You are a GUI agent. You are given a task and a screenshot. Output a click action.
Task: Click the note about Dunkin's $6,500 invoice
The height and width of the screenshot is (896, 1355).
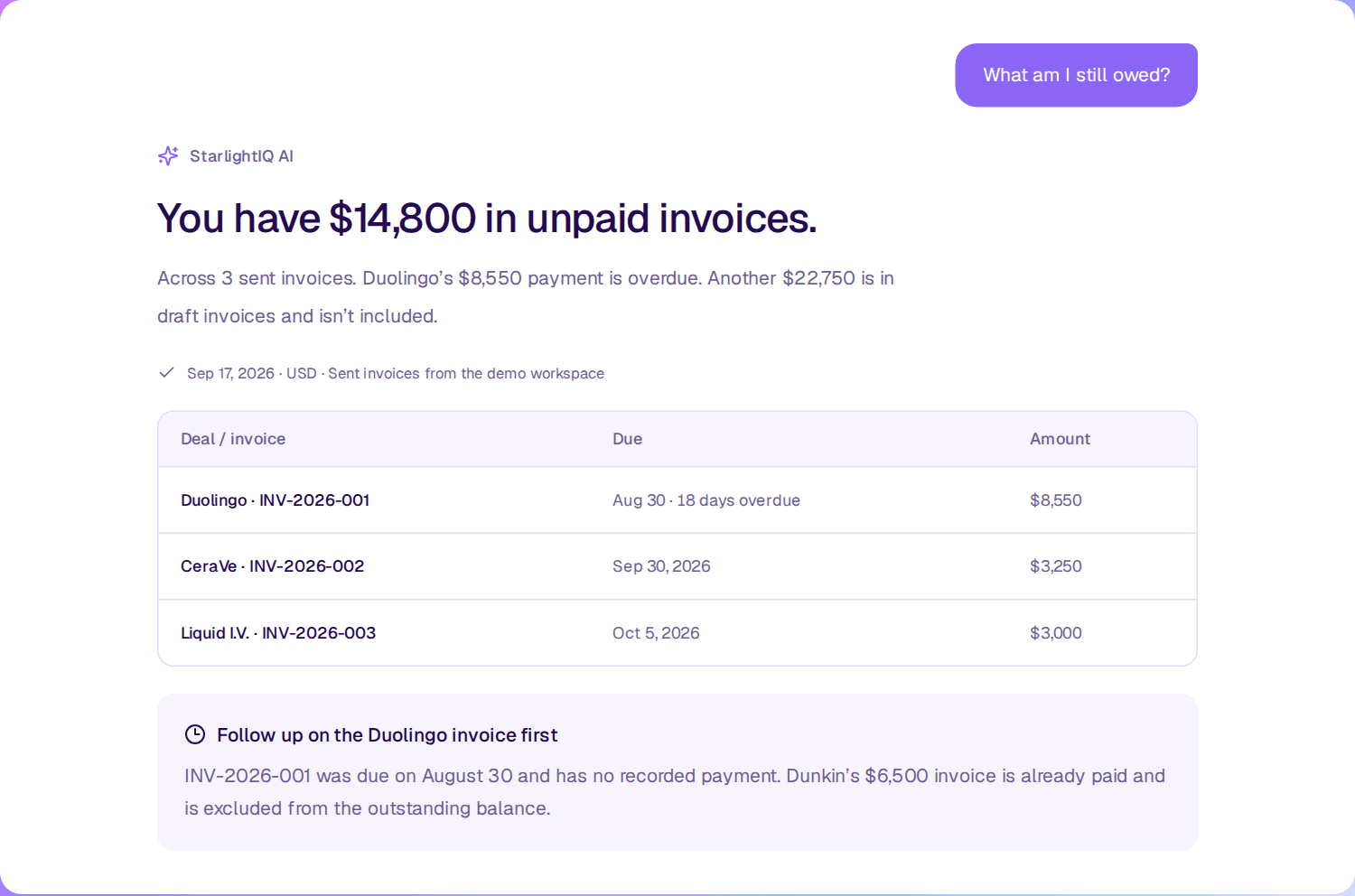pyautogui.click(x=675, y=792)
